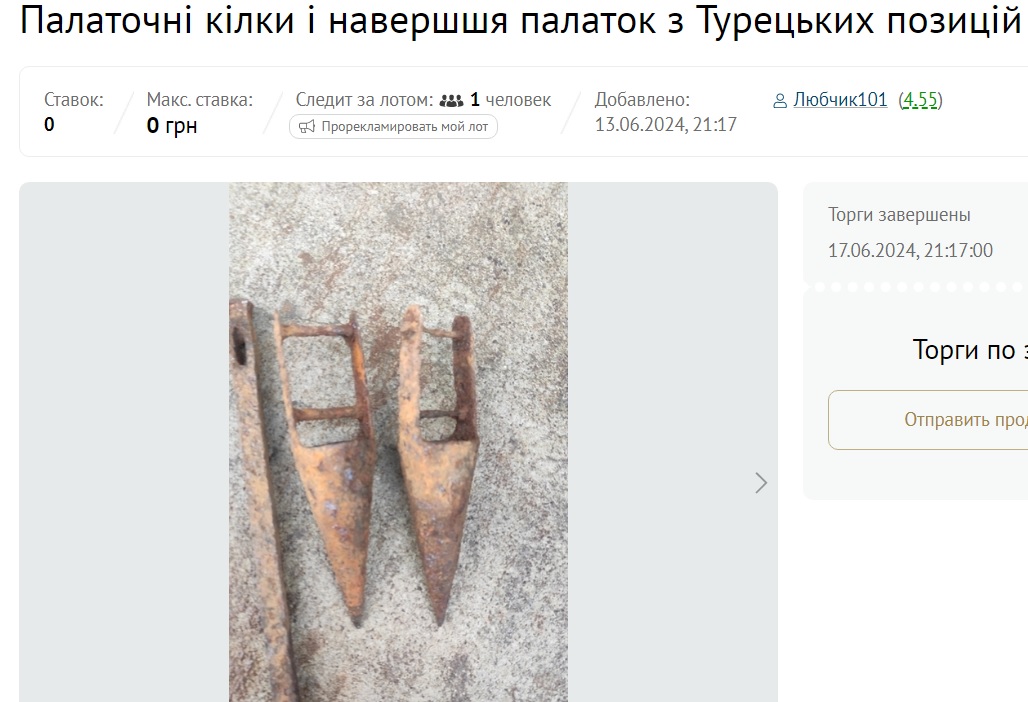Viewport: 1028px width, 702px height.
Task: Click the right gray margin of the gallery
Action: pos(673,442)
